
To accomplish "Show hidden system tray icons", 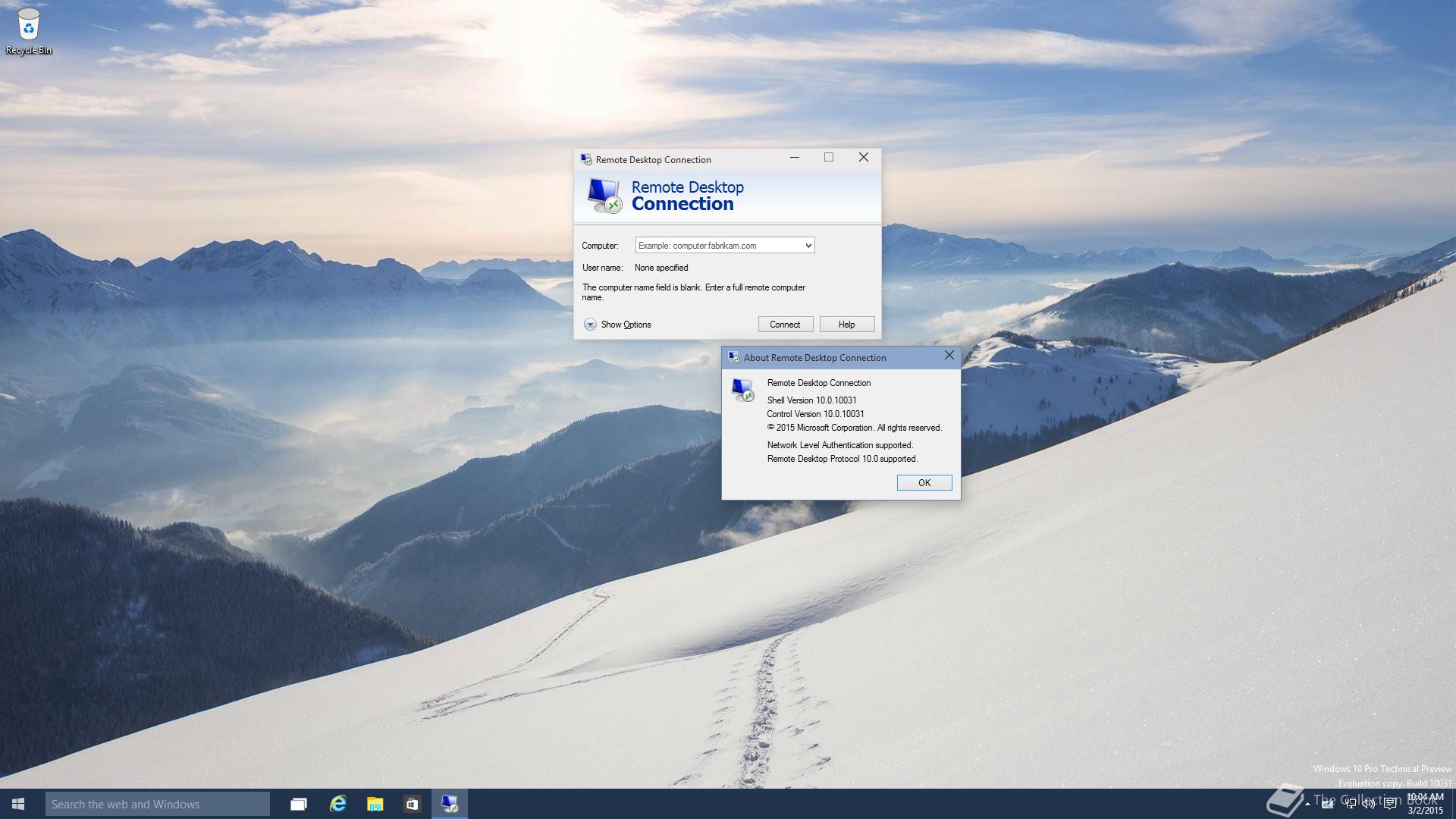I will pyautogui.click(x=1307, y=804).
